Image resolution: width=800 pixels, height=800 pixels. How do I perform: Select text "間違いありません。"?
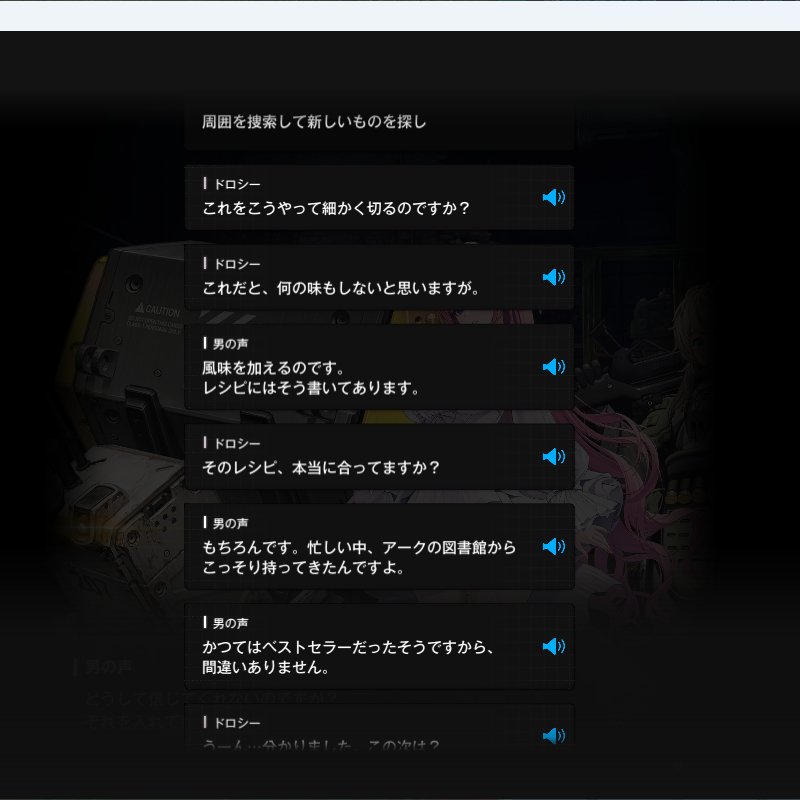click(x=266, y=667)
